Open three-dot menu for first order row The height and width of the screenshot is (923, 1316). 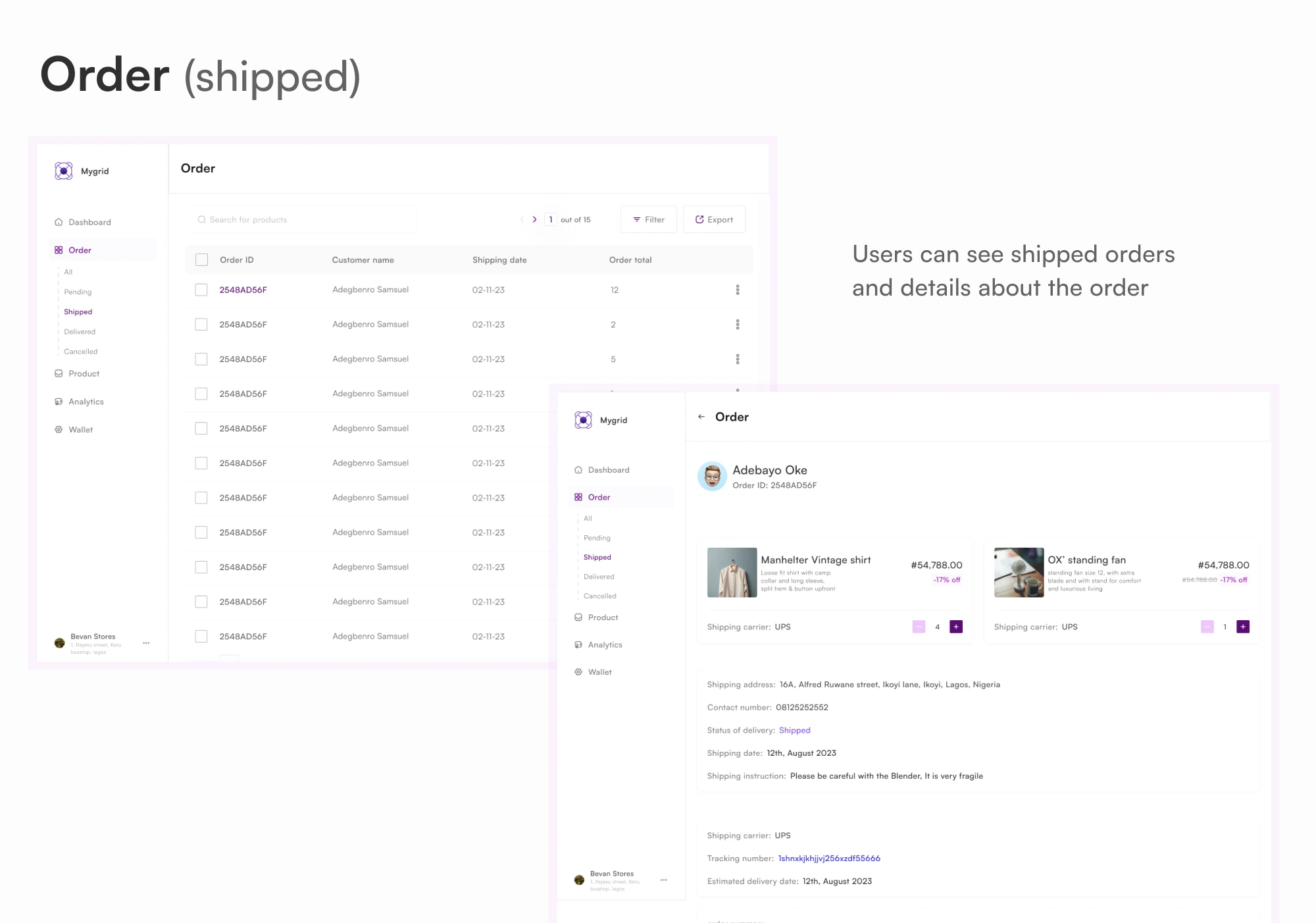(x=738, y=290)
